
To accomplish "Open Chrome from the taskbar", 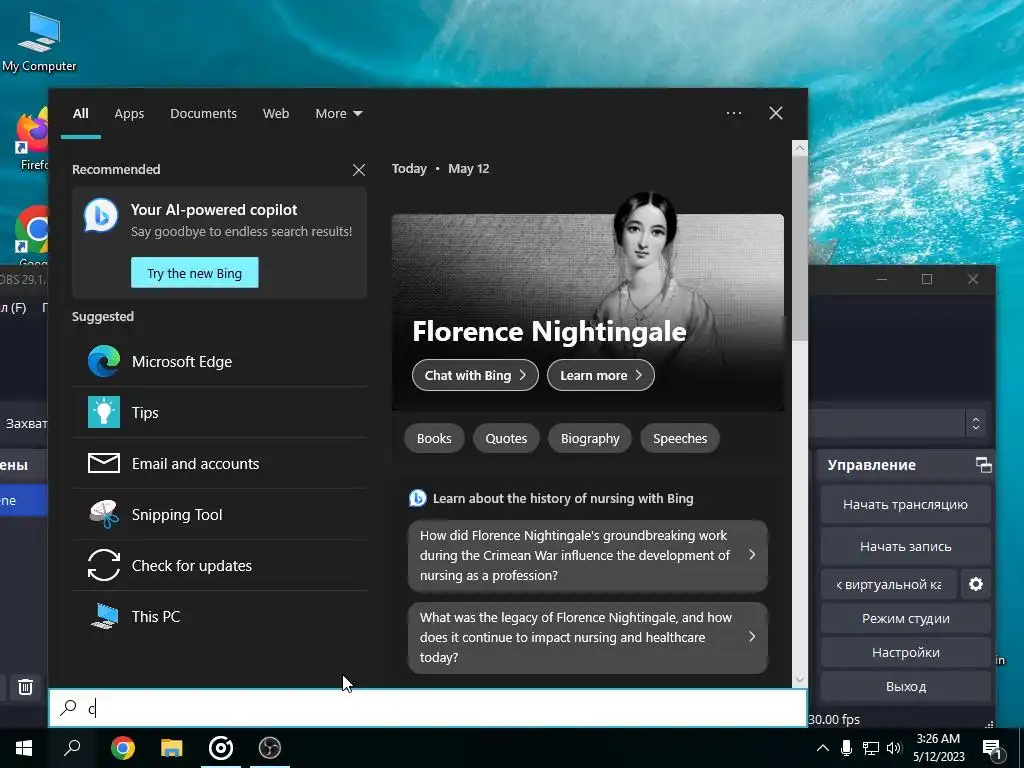I will (x=123, y=748).
